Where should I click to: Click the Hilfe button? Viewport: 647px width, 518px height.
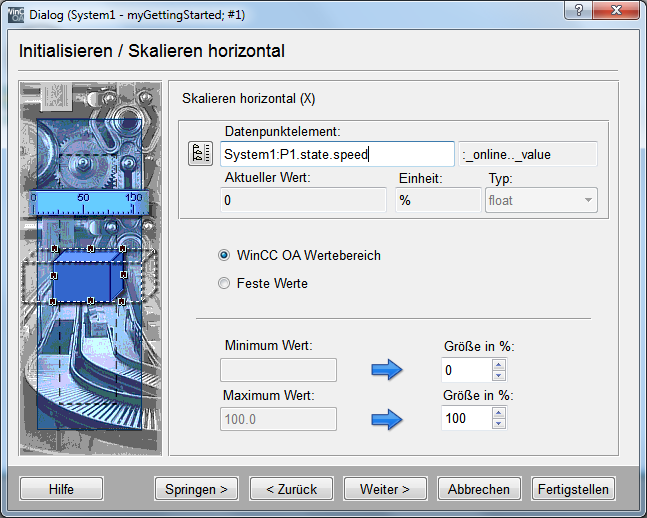[61, 489]
